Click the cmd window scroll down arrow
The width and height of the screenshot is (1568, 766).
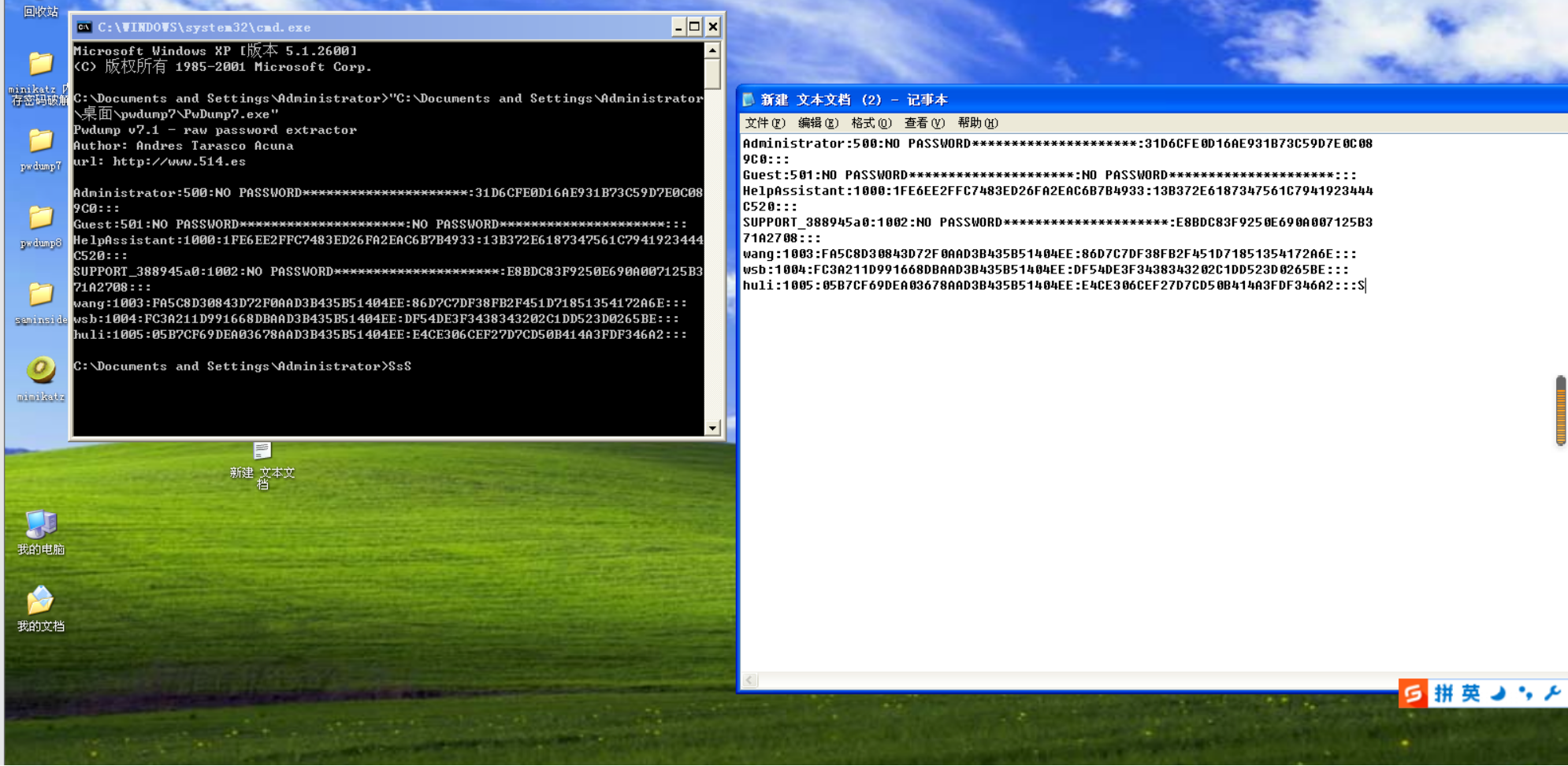click(x=712, y=428)
